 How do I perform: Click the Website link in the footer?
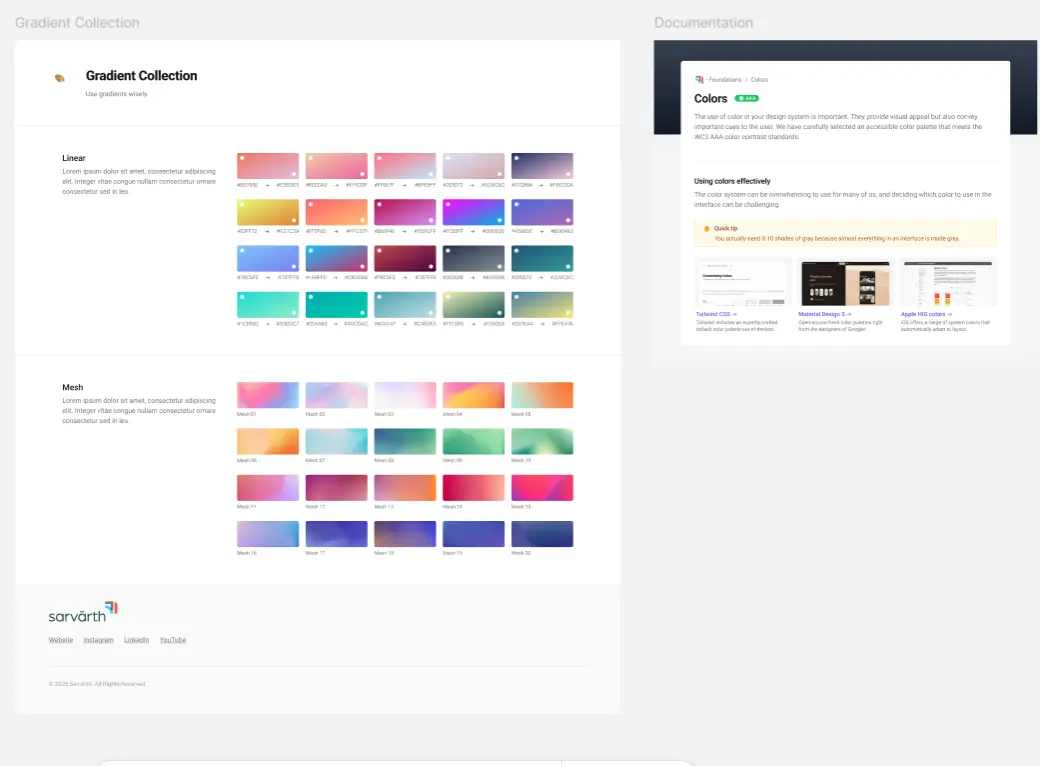pyautogui.click(x=60, y=640)
